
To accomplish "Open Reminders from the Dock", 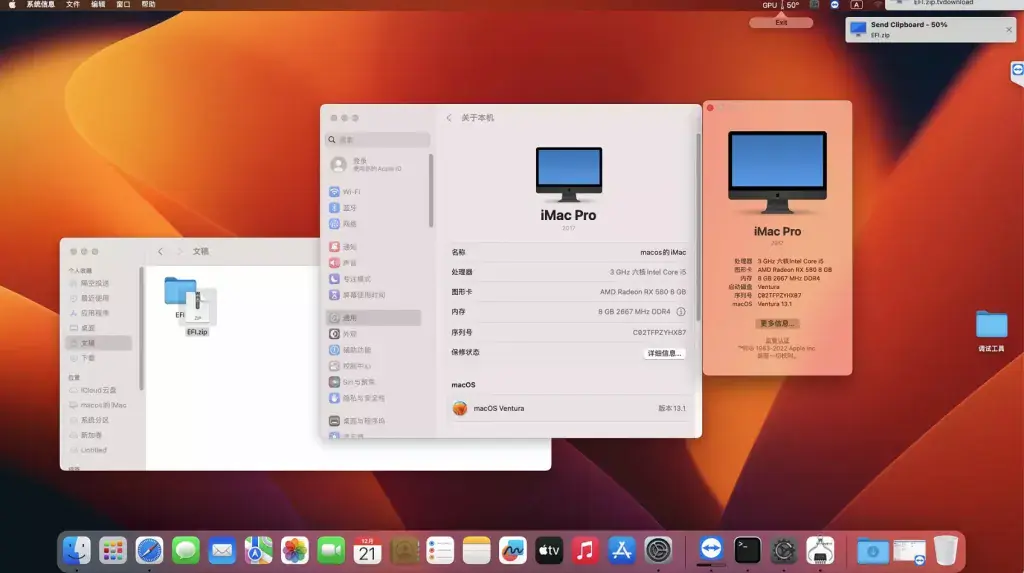I will coord(440,550).
